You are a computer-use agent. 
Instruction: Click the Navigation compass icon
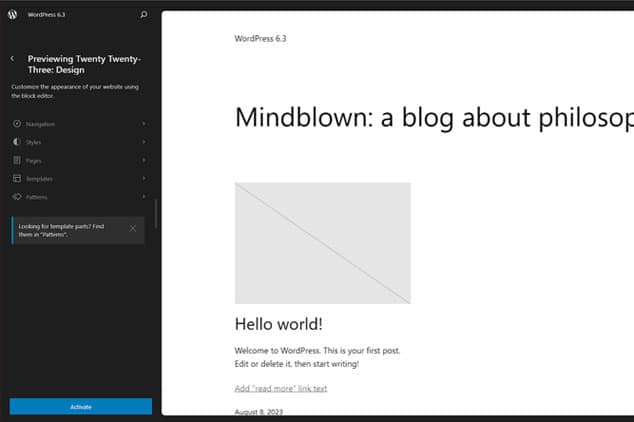point(17,124)
